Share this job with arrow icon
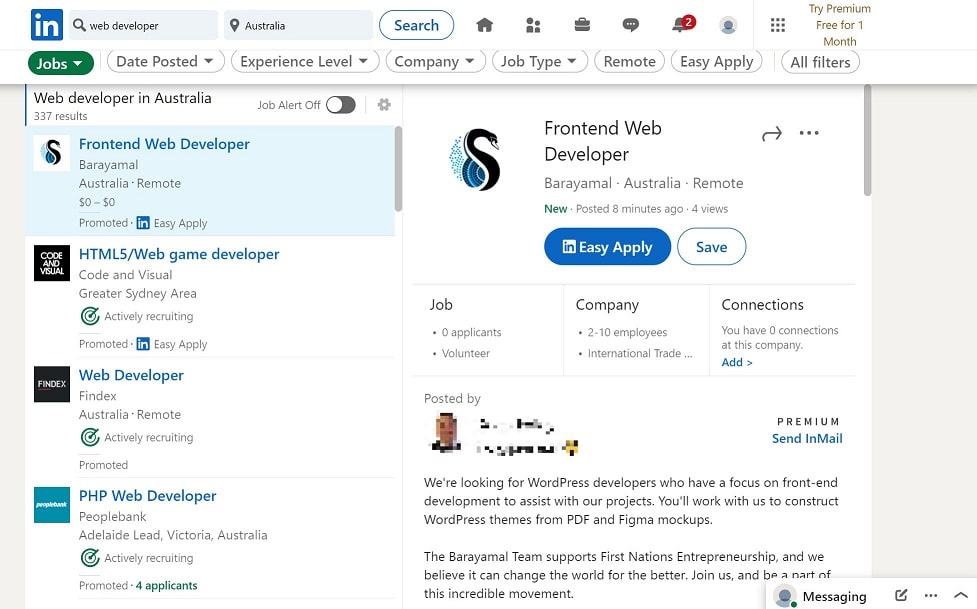Image resolution: width=977 pixels, height=609 pixels. (x=771, y=134)
